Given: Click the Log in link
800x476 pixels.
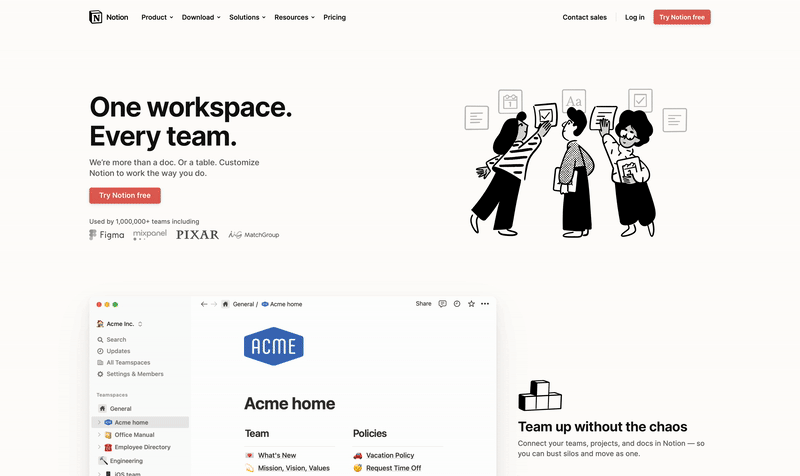Looking at the screenshot, I should (634, 17).
